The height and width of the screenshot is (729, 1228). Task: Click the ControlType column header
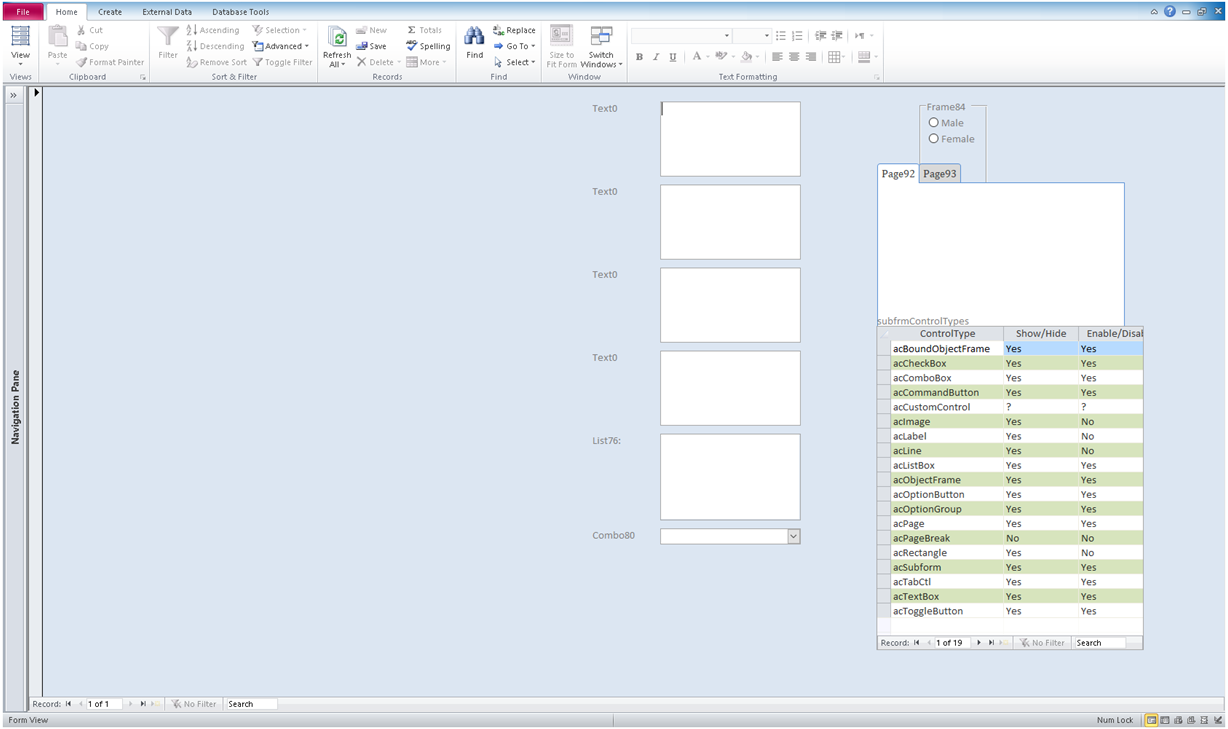click(x=947, y=334)
